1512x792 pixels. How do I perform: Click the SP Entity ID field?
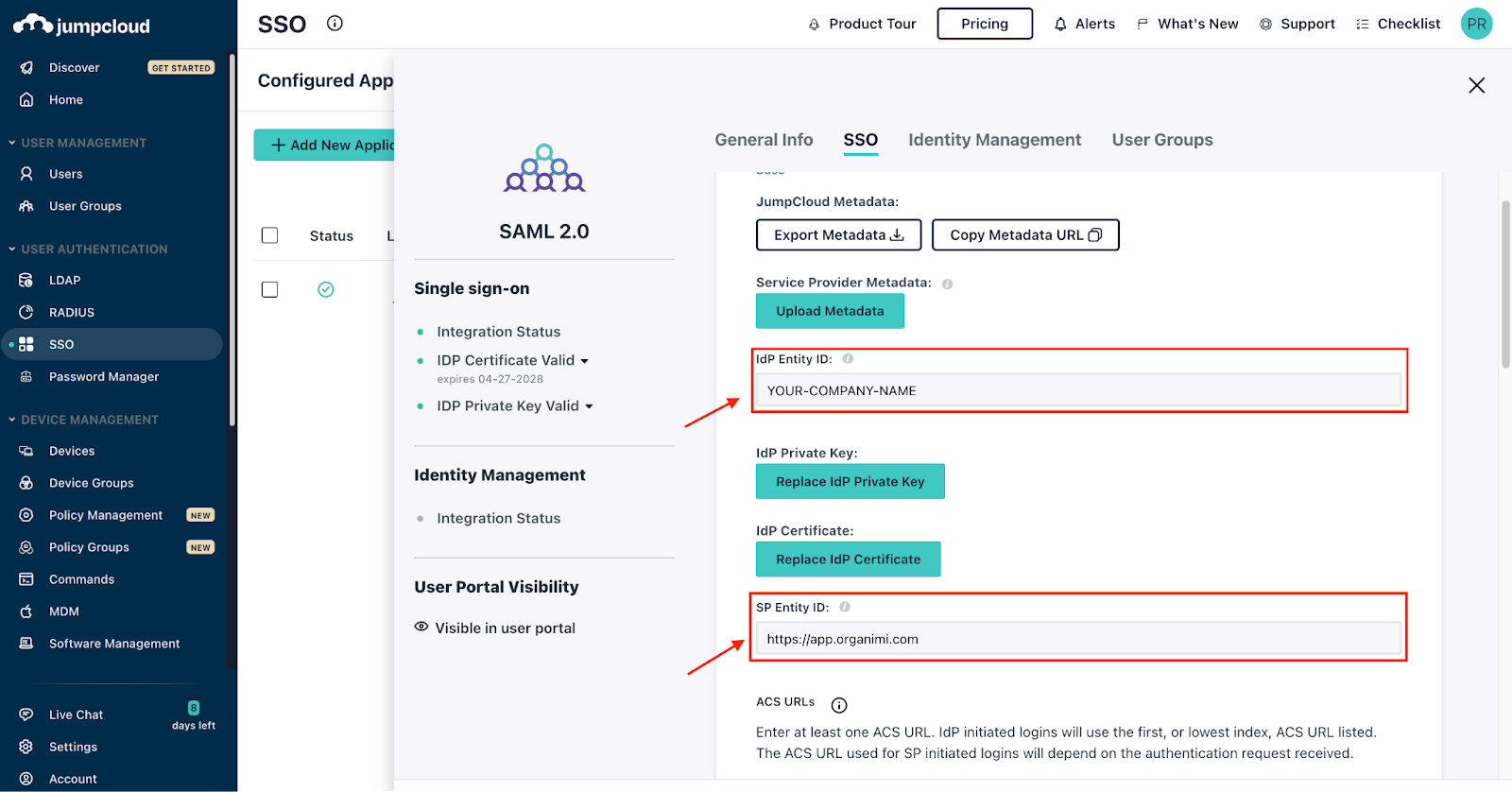(1078, 639)
